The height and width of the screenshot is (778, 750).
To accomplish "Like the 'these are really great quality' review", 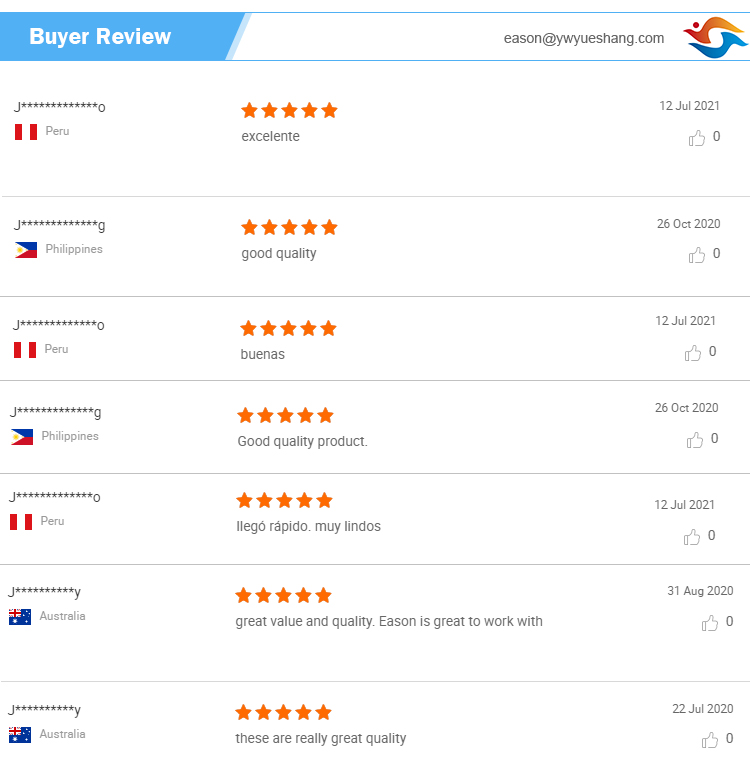I will click(710, 740).
